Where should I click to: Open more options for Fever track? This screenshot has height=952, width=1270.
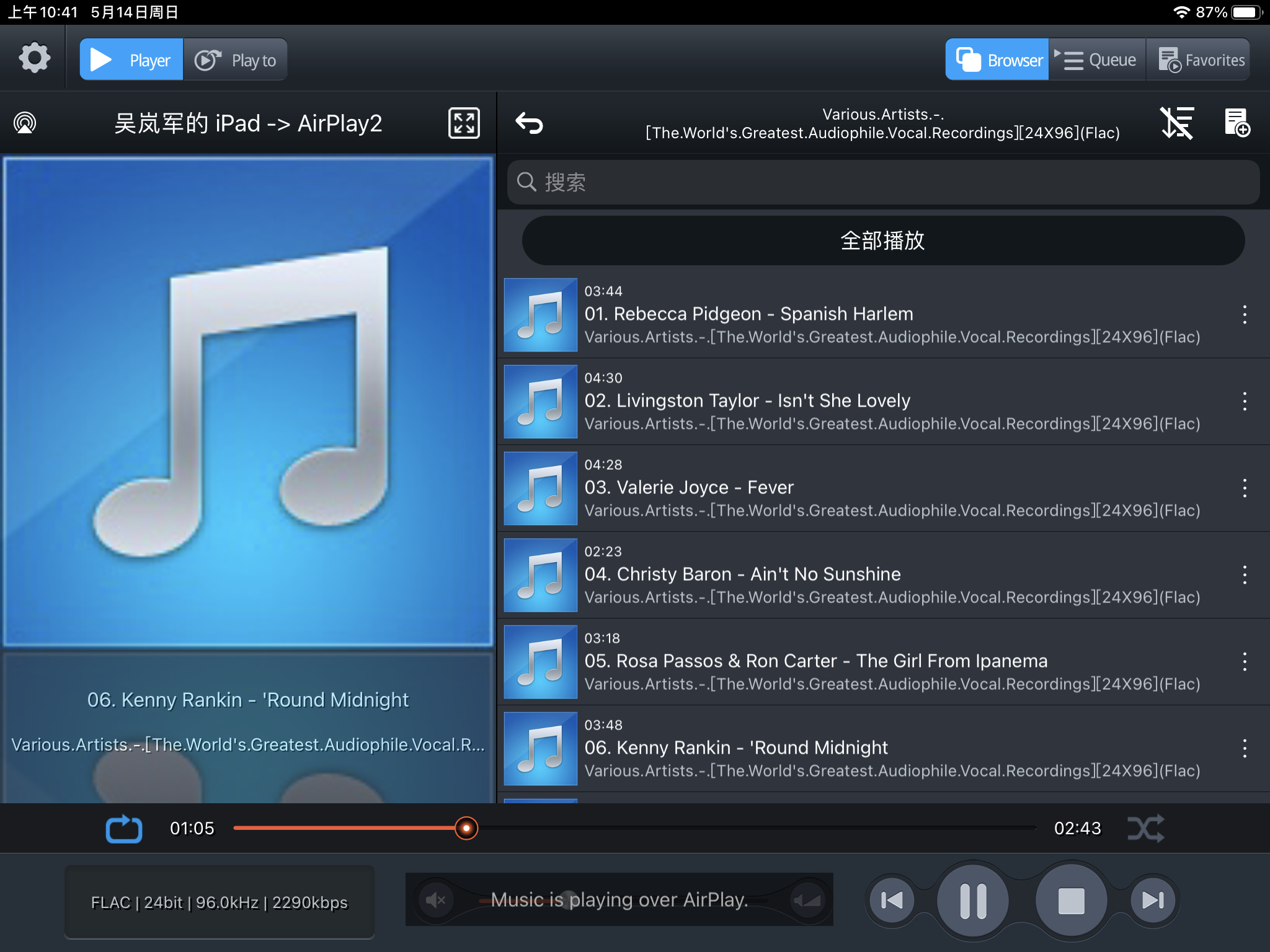[1244, 488]
